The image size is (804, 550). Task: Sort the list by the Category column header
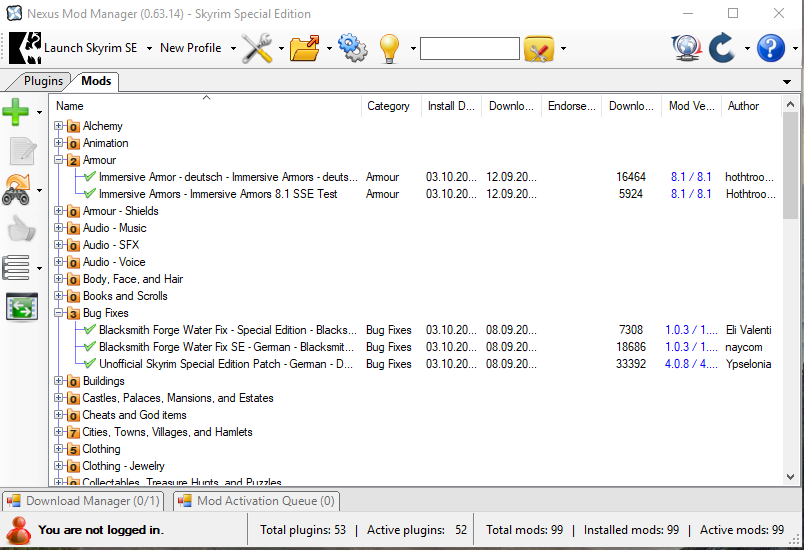[388, 106]
